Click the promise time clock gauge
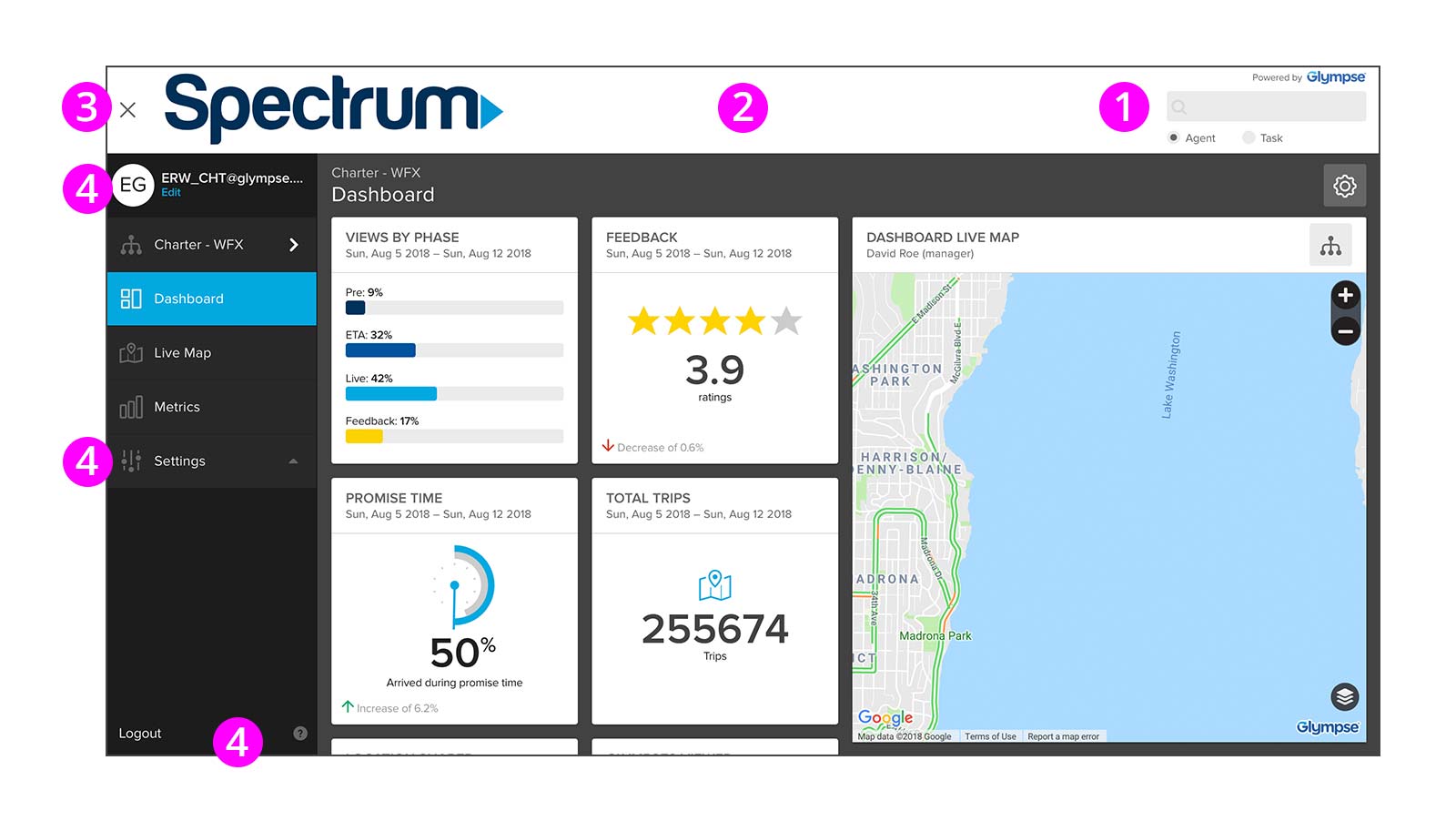This screenshot has width=1456, height=821. pyautogui.click(x=462, y=585)
